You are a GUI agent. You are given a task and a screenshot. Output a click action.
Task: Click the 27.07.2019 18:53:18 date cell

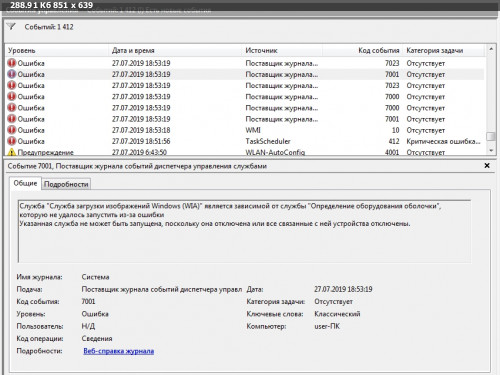click(x=141, y=130)
